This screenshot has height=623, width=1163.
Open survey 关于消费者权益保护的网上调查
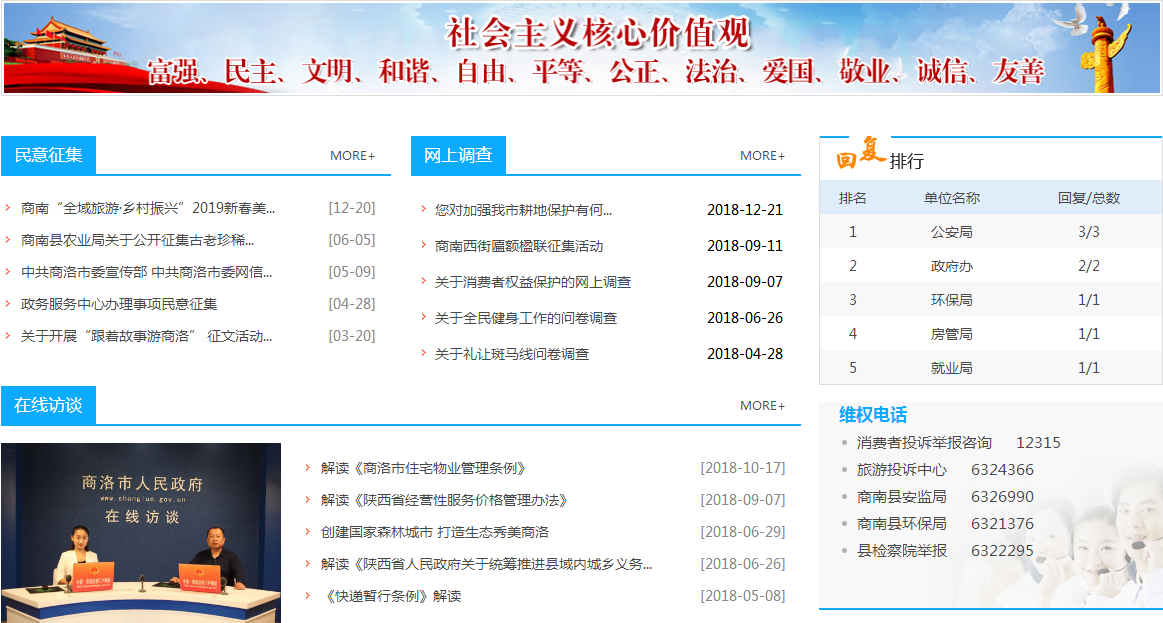[x=533, y=282]
